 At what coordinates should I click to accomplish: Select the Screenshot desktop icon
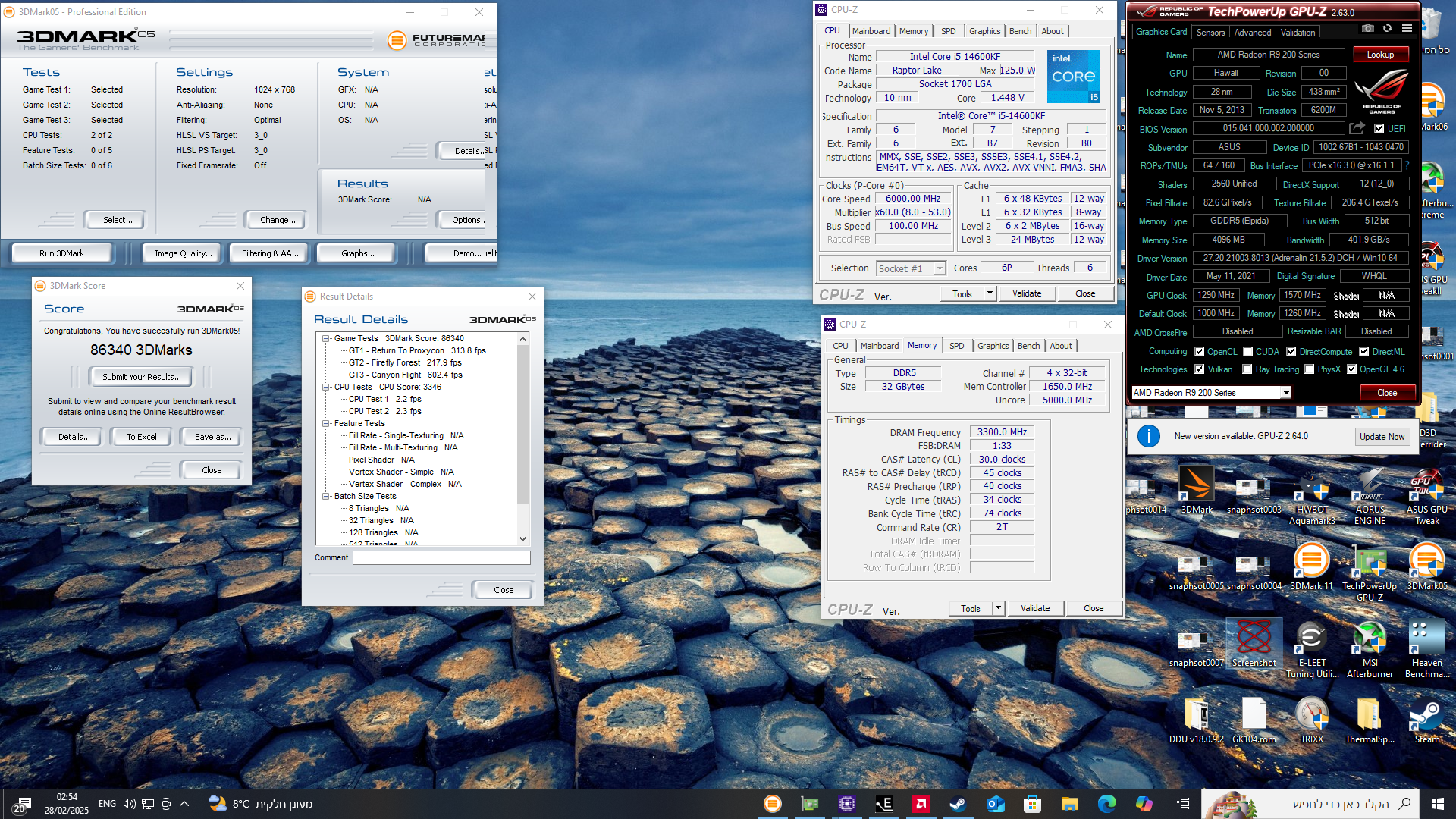tap(1254, 643)
